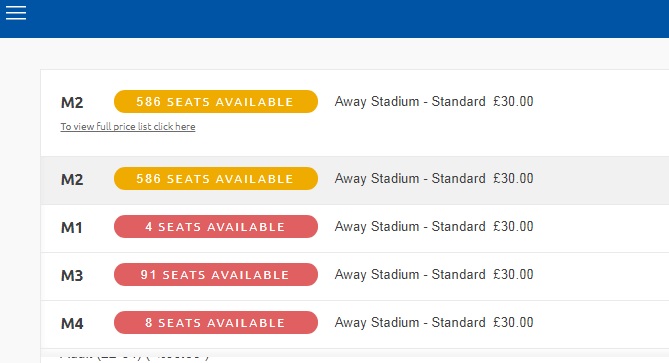Choose the 91 Seats Available badge
Image resolution: width=669 pixels, height=363 pixels.
coord(216,274)
